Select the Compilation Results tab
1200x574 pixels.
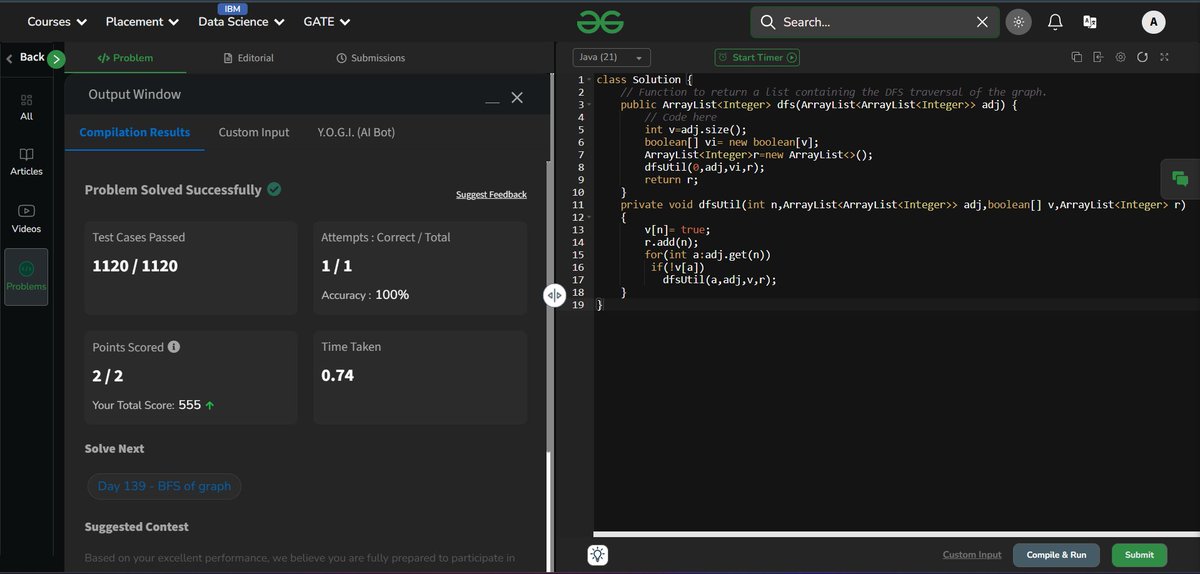click(x=135, y=132)
